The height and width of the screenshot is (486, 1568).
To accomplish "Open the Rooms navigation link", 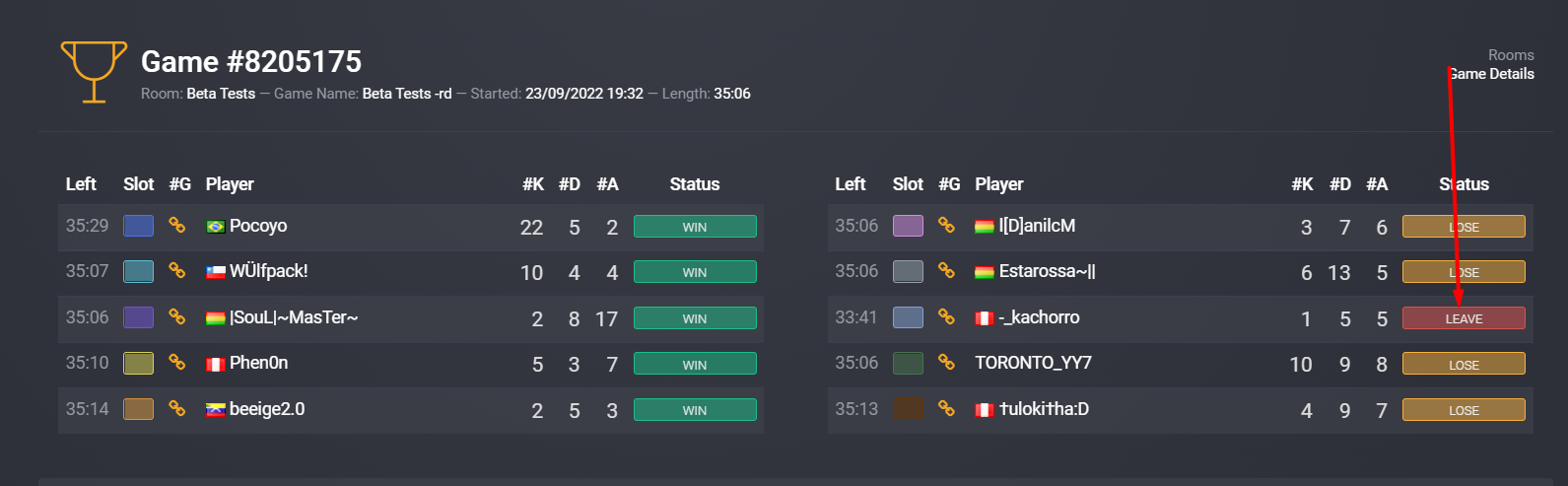I will [1511, 55].
